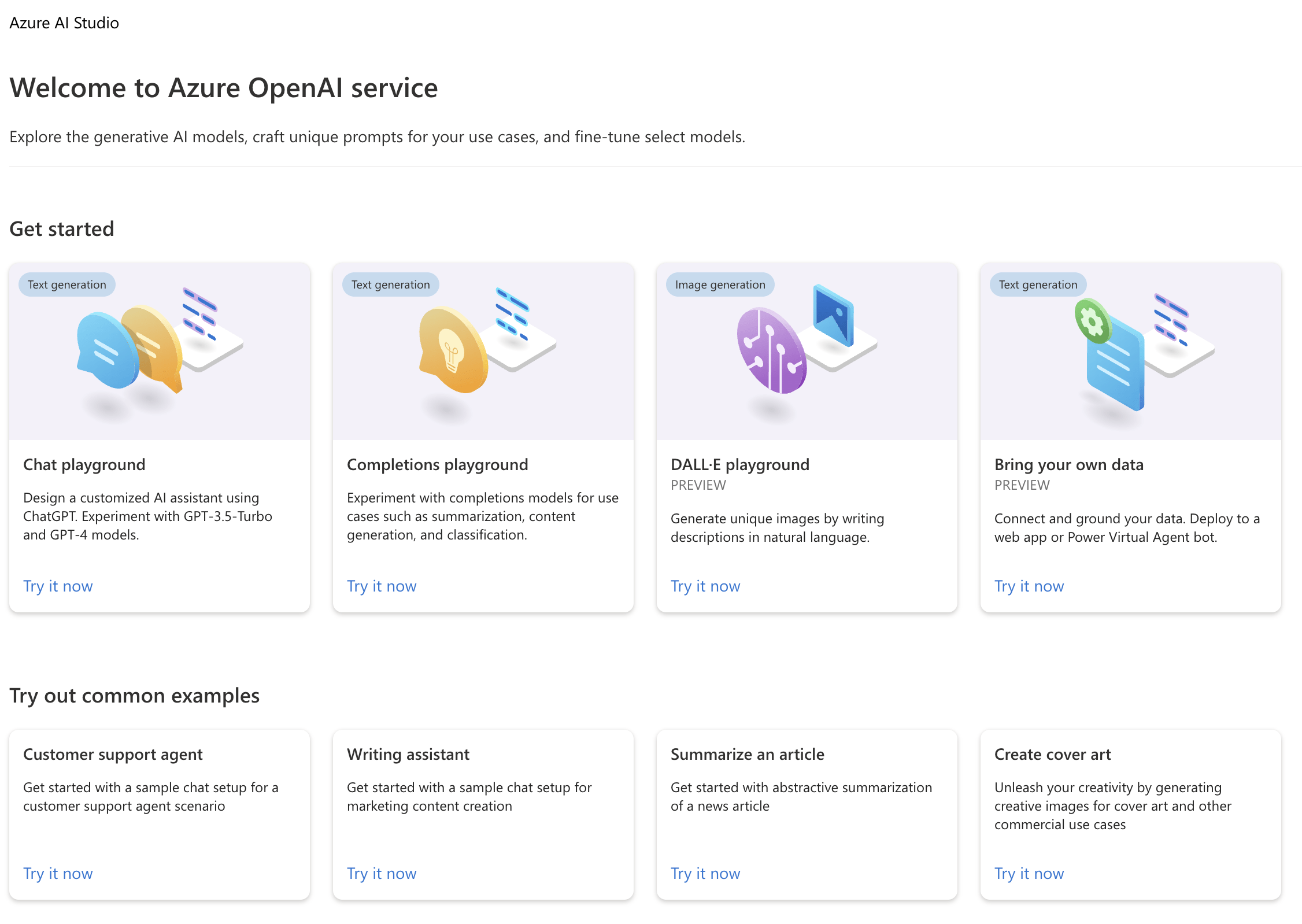Open Try it now under Bring your own data
The image size is (1302, 924).
[1029, 586]
